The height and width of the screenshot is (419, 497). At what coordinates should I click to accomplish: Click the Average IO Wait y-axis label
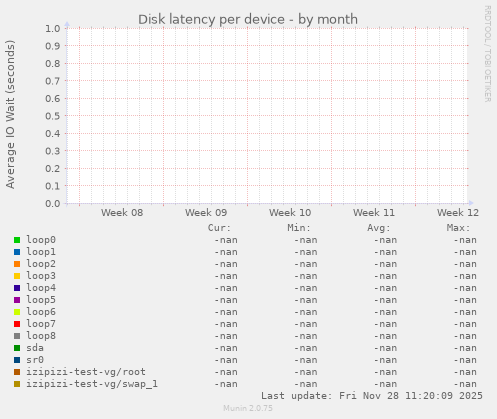click(x=10, y=114)
